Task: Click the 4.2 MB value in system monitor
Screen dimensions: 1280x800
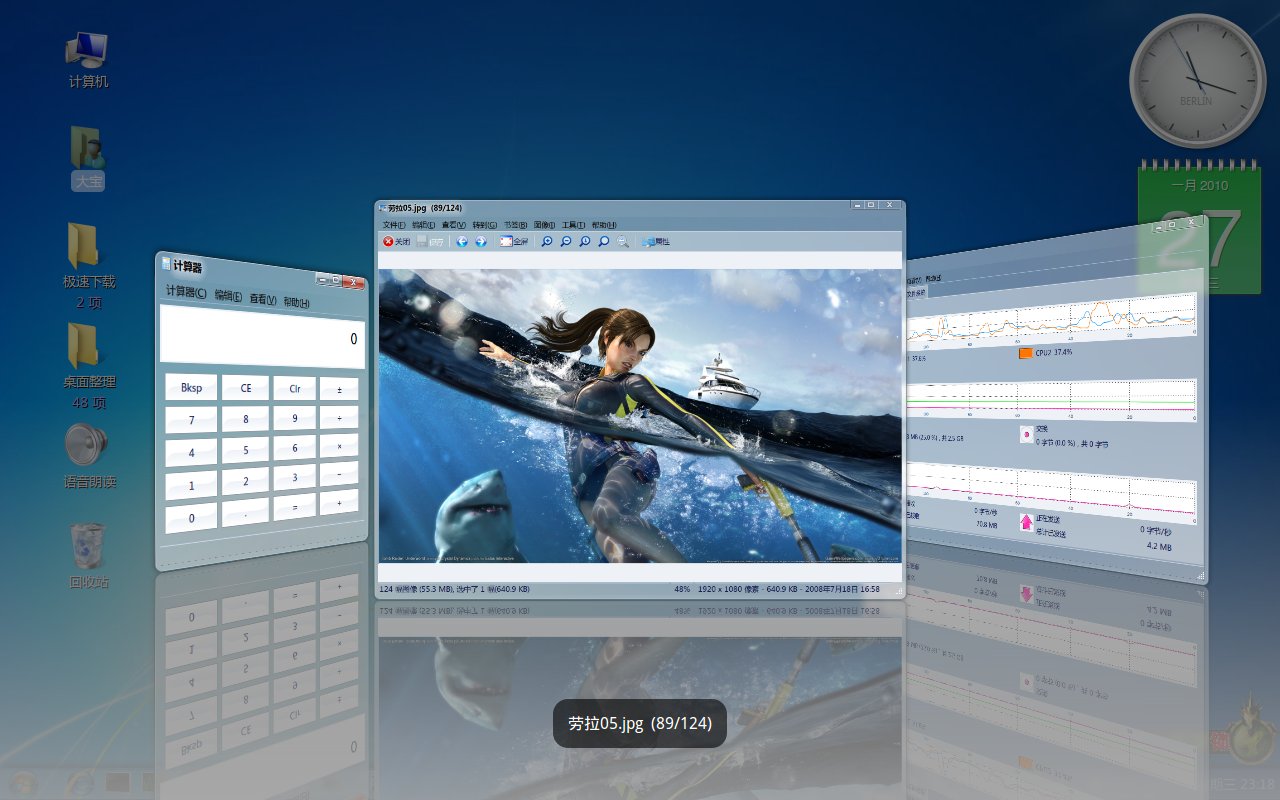Action: point(1159,547)
